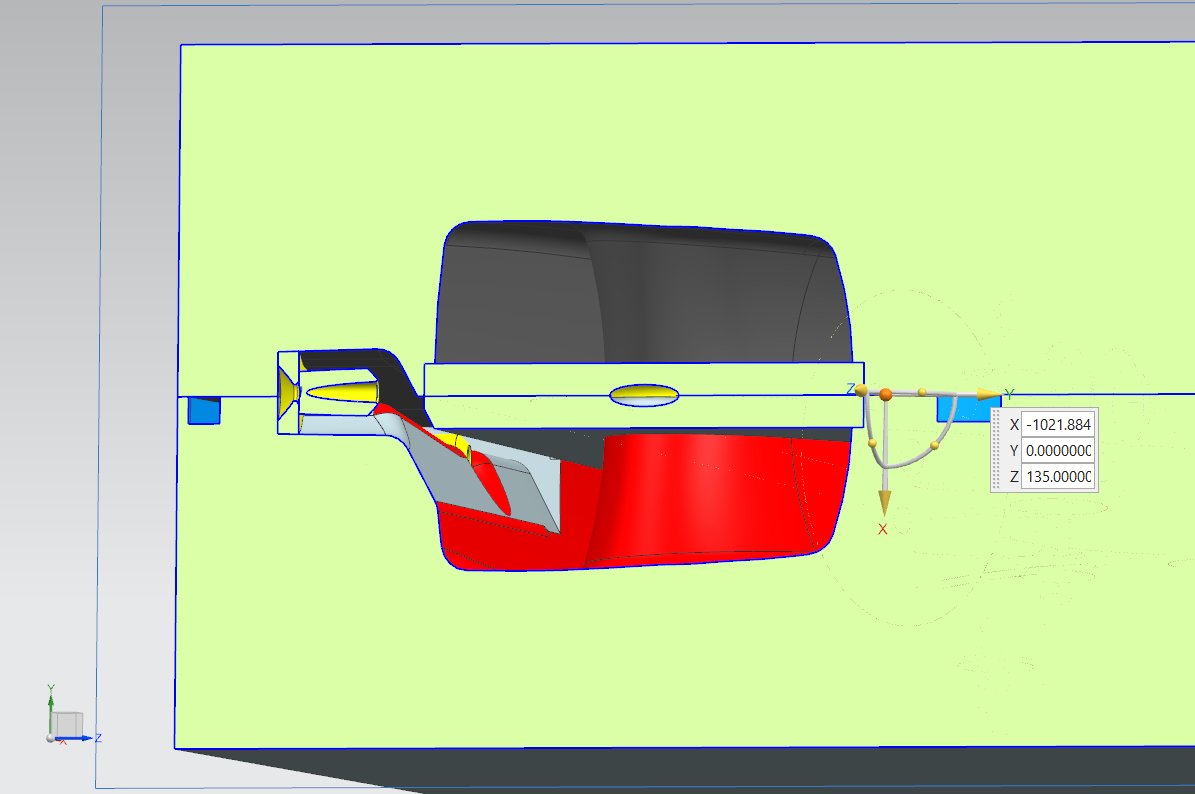Select the right rotation handle on the arc

(x=935, y=444)
